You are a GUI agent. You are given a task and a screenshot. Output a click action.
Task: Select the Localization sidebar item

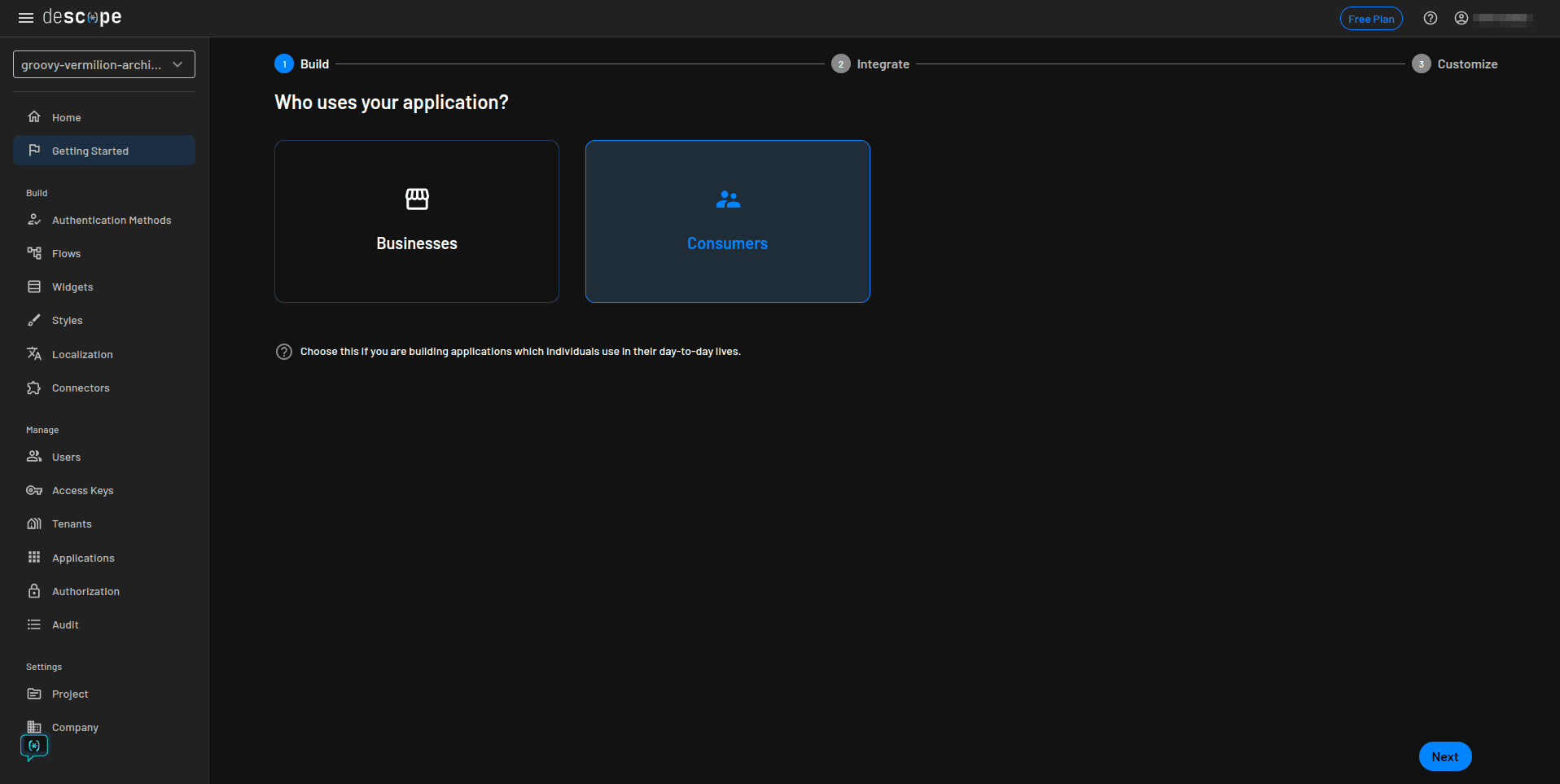coord(82,354)
